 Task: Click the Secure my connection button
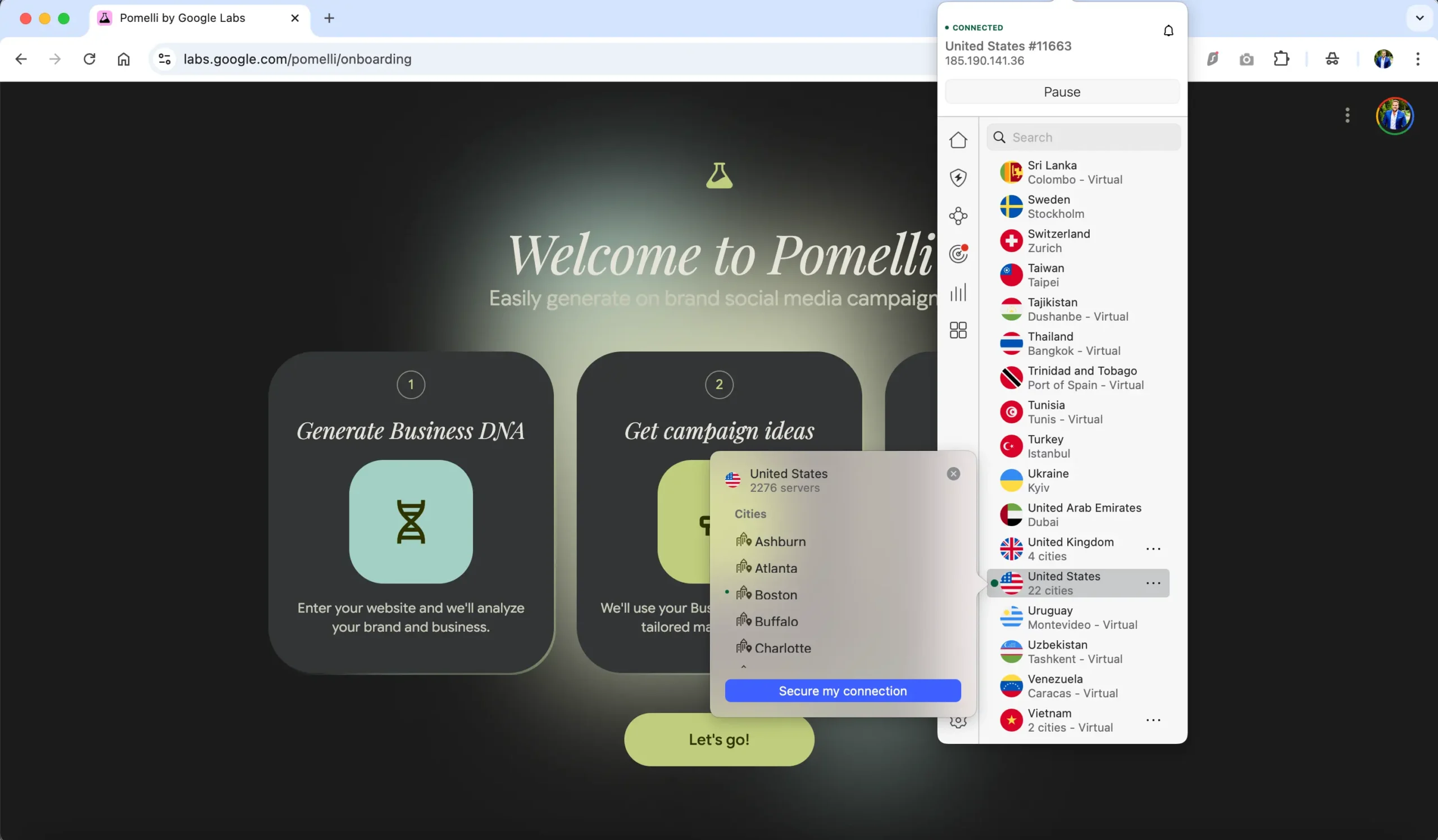tap(842, 691)
